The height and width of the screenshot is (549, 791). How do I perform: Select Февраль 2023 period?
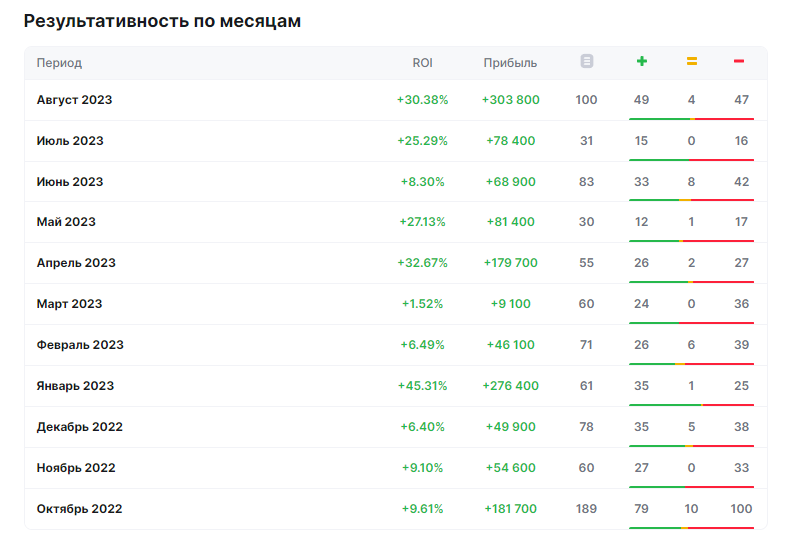[80, 345]
